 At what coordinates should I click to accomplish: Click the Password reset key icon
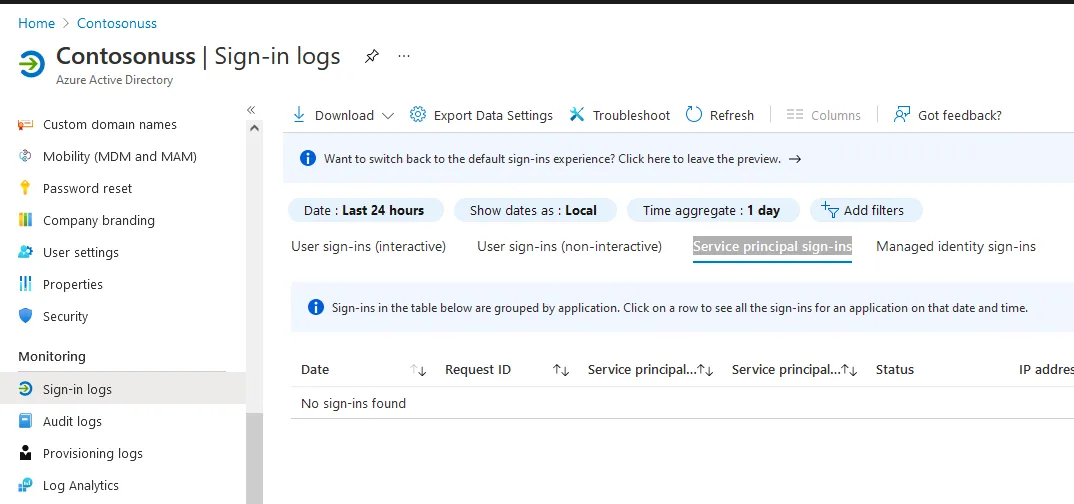[x=25, y=188]
